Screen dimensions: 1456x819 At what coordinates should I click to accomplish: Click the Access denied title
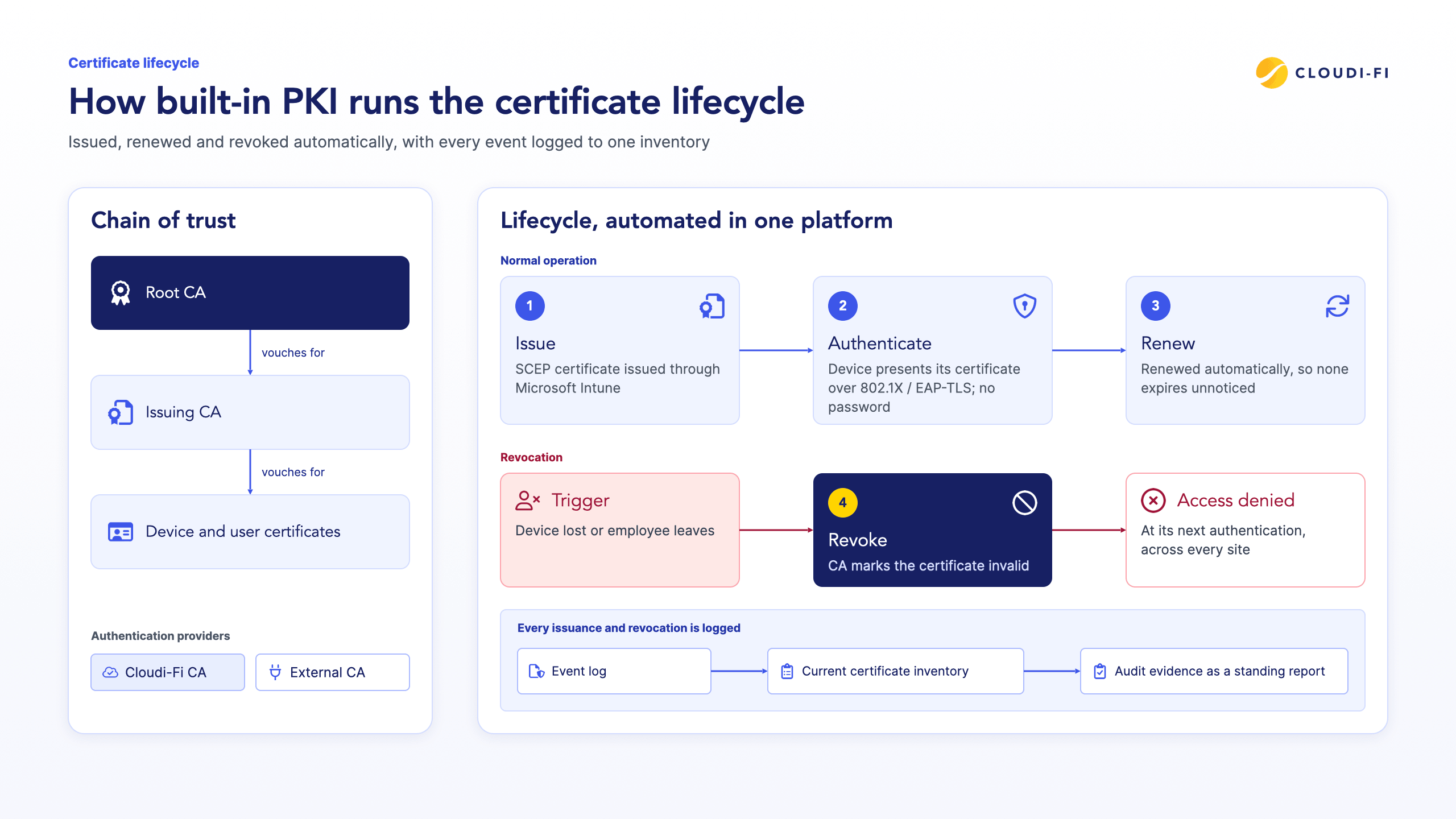pos(1235,500)
